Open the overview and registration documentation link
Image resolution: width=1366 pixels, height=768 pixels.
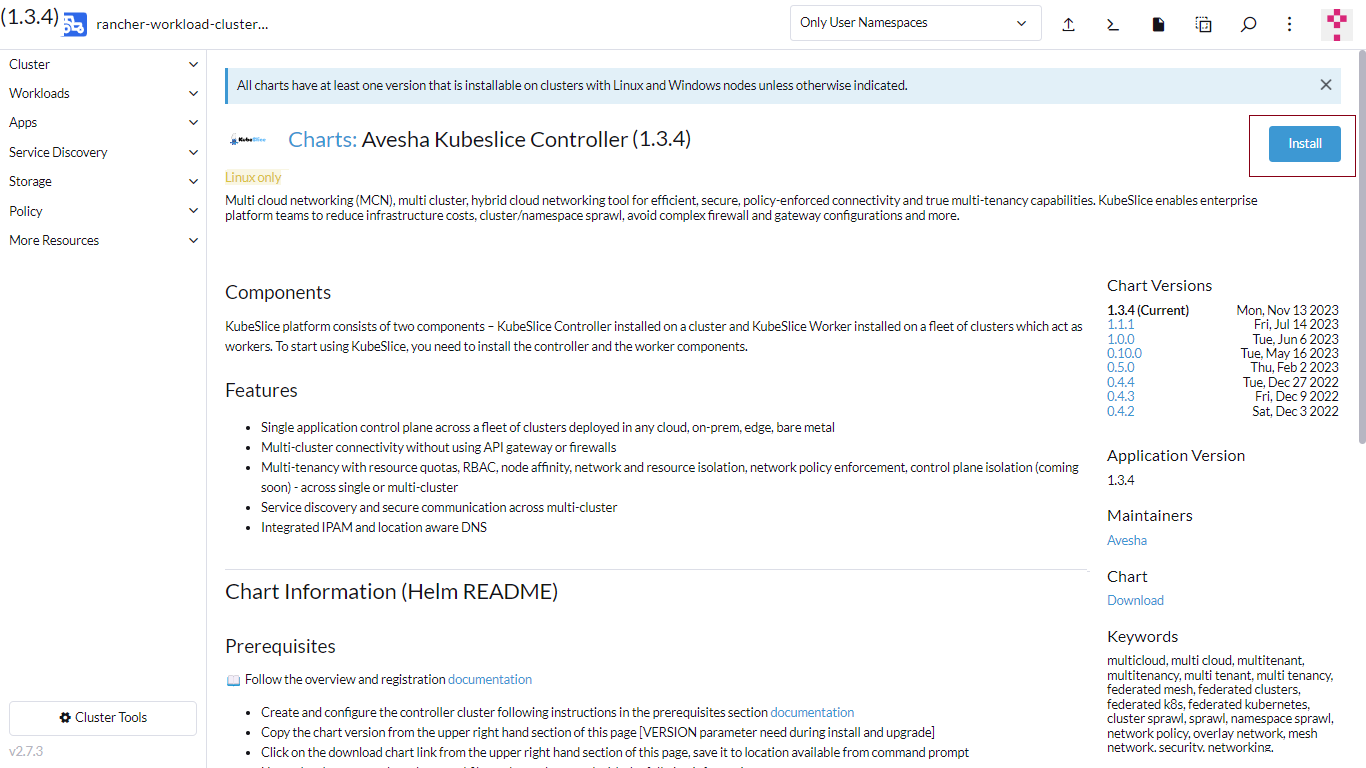(490, 679)
